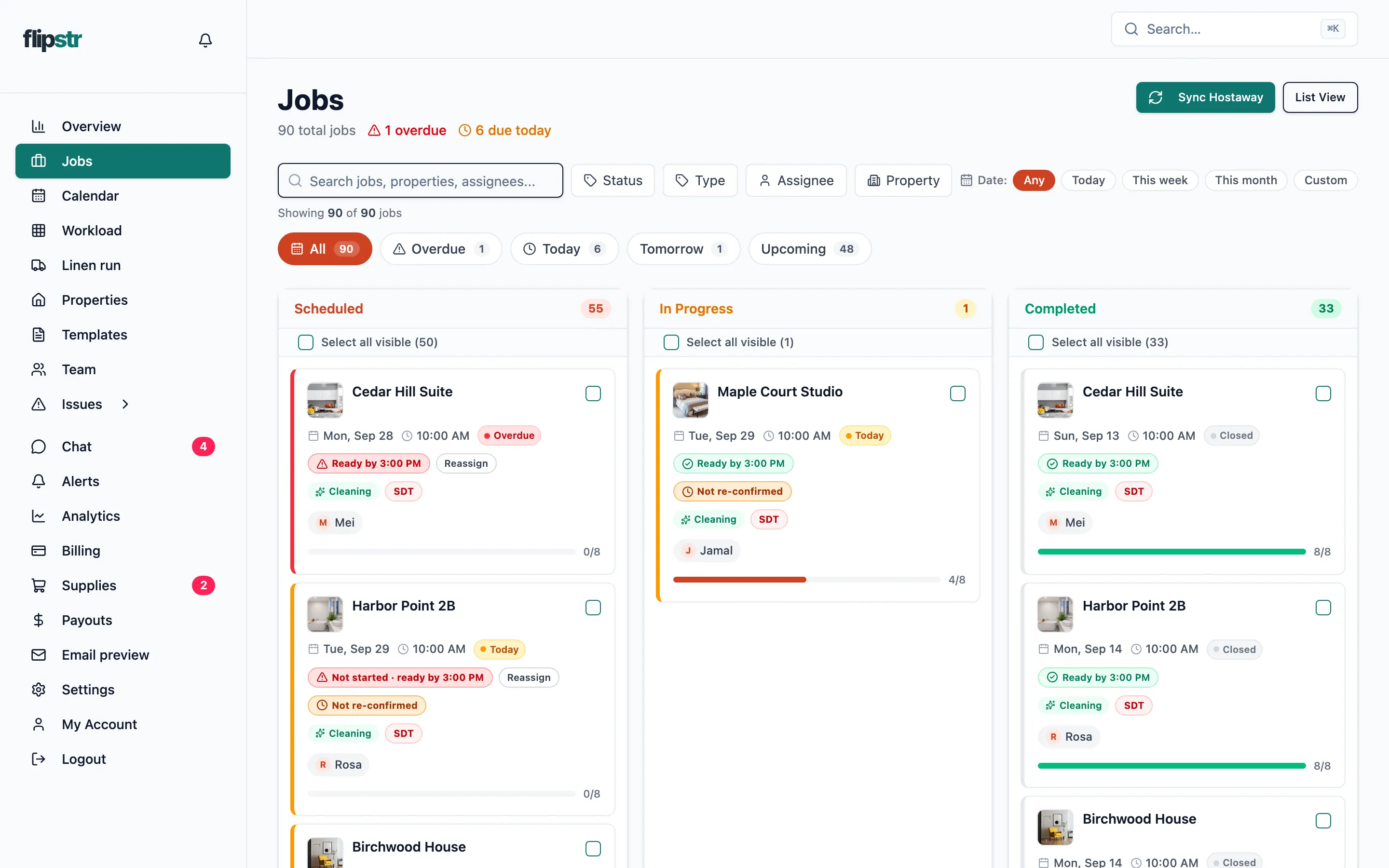1389x868 pixels.
Task: Click the Sync Hostaway refresh icon
Action: click(x=1156, y=97)
